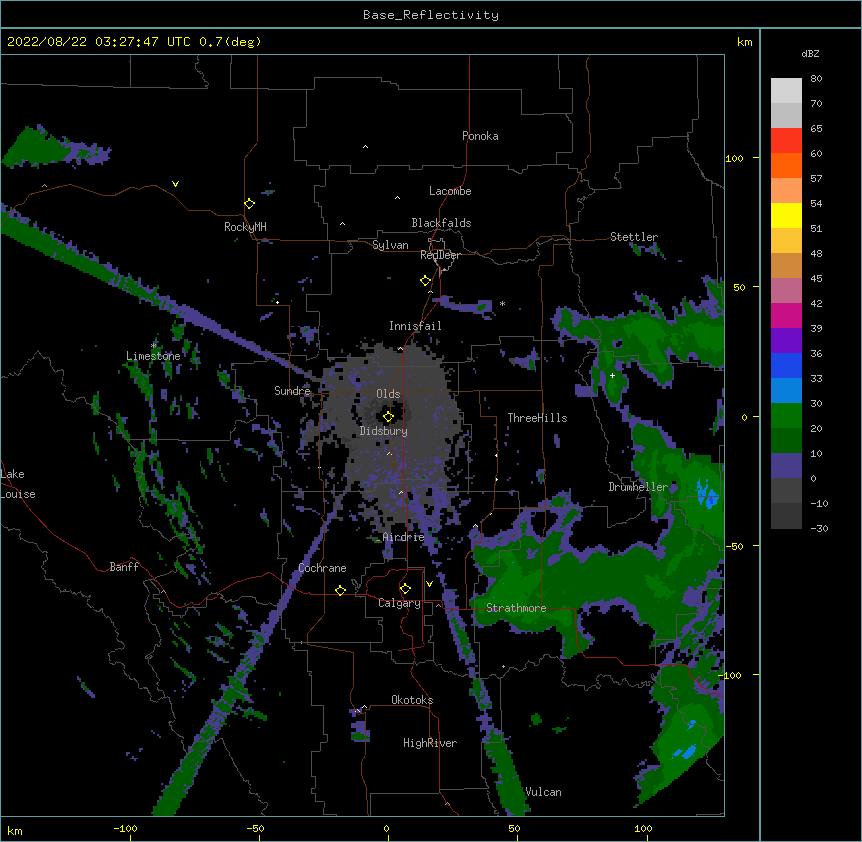Click the Olds town label
The width and height of the screenshot is (862, 842).
pyautogui.click(x=388, y=394)
